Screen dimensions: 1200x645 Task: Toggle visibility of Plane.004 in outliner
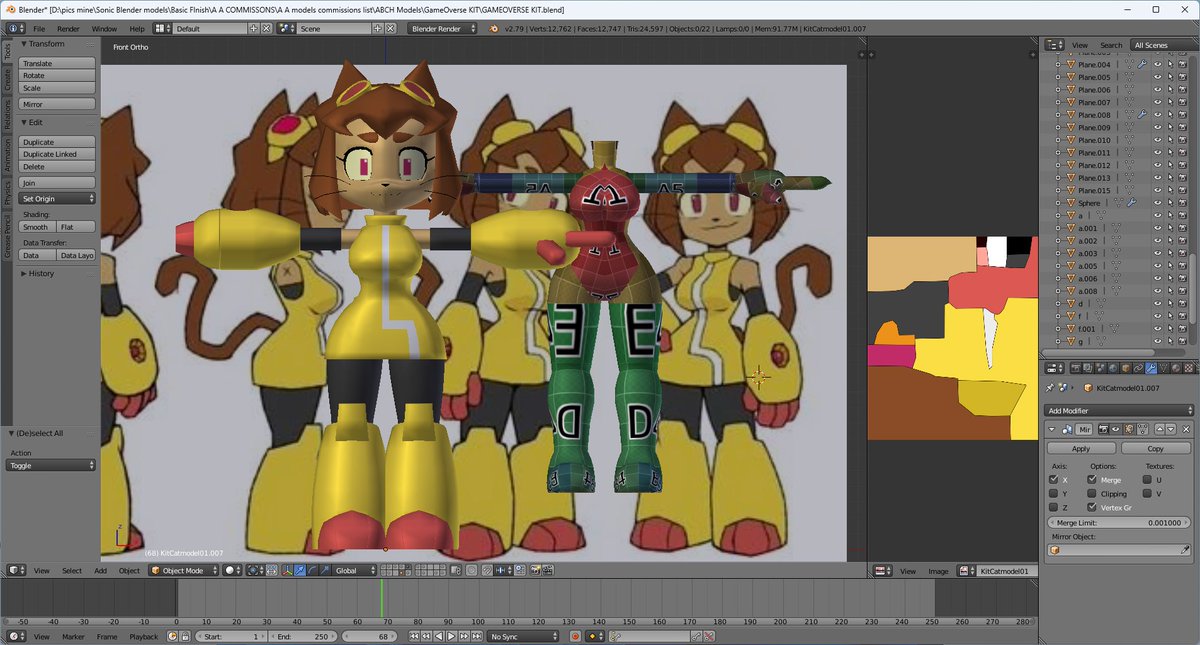[1157, 64]
